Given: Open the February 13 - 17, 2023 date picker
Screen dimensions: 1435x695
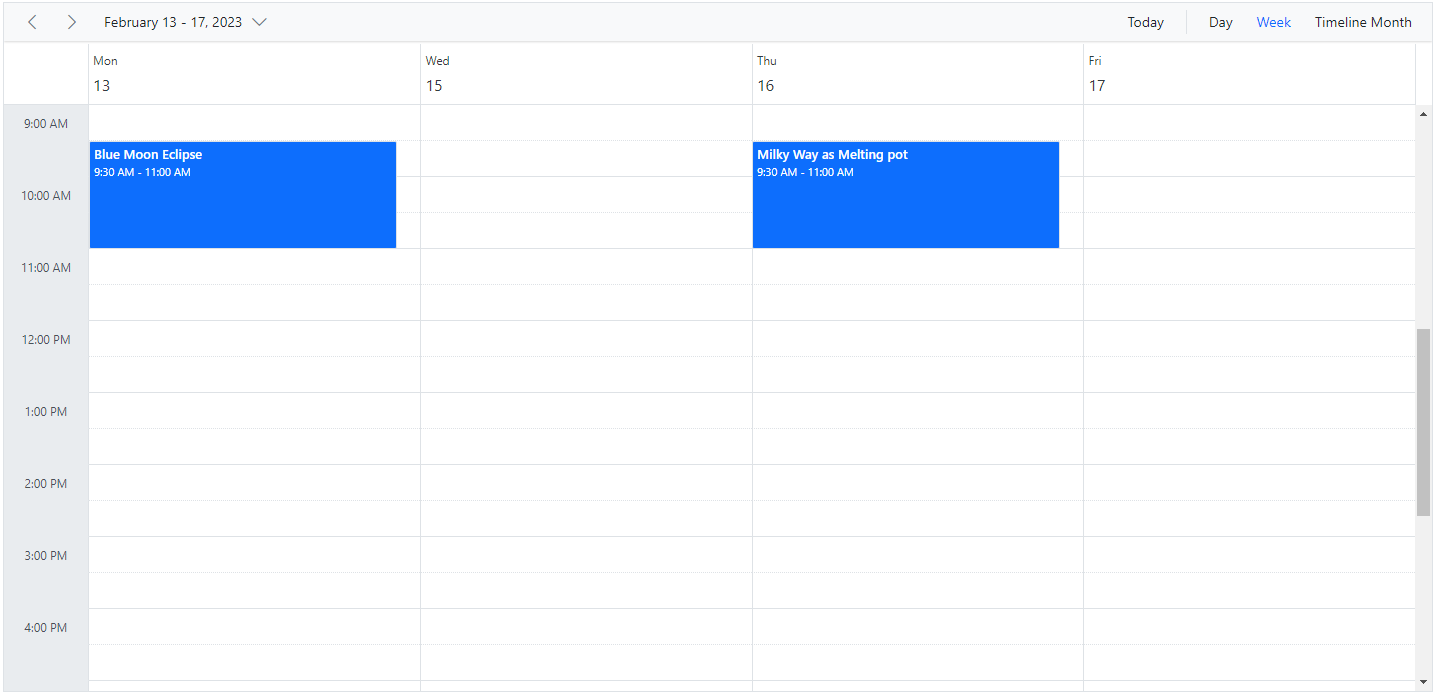Looking at the screenshot, I should pos(185,22).
